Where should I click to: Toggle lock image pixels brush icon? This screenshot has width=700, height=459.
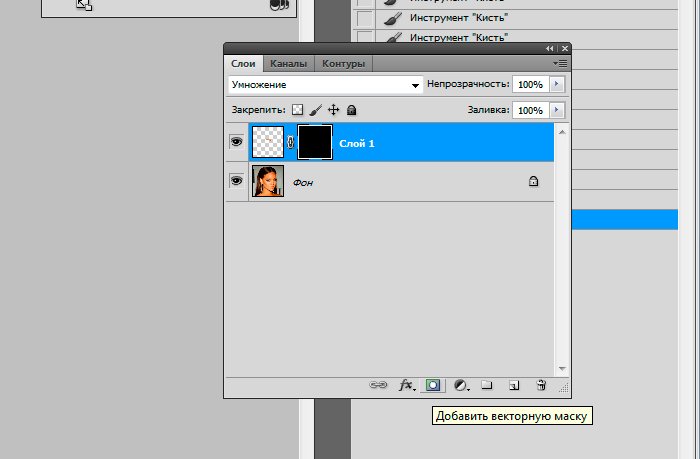(x=315, y=110)
